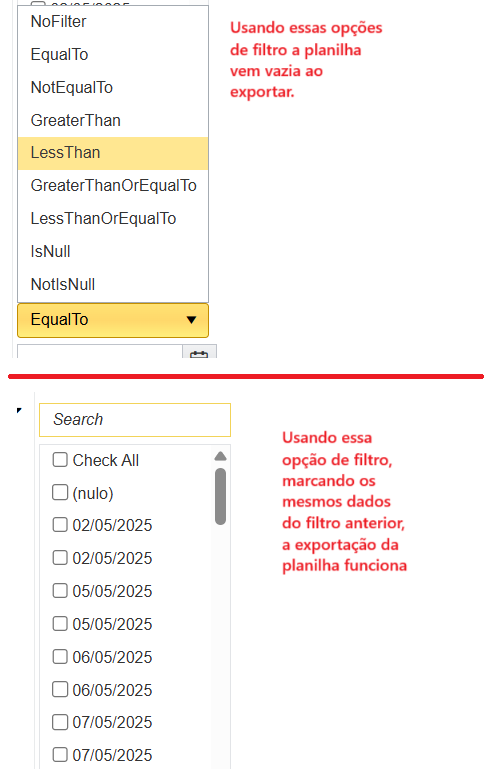This screenshot has width=494, height=772.
Task: Open the calendar date picker icon
Action: (199, 353)
